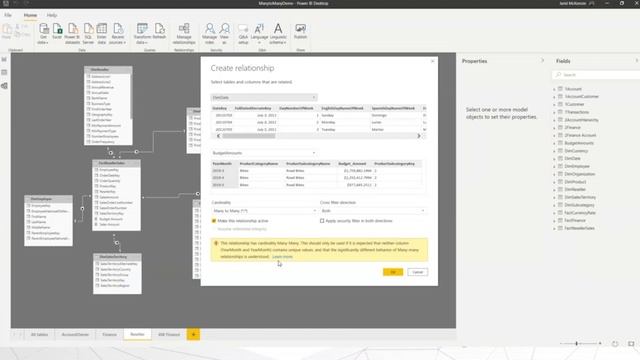Select FactResellerSales table in Fields list
This screenshot has width=640, height=360.
pos(579,228)
